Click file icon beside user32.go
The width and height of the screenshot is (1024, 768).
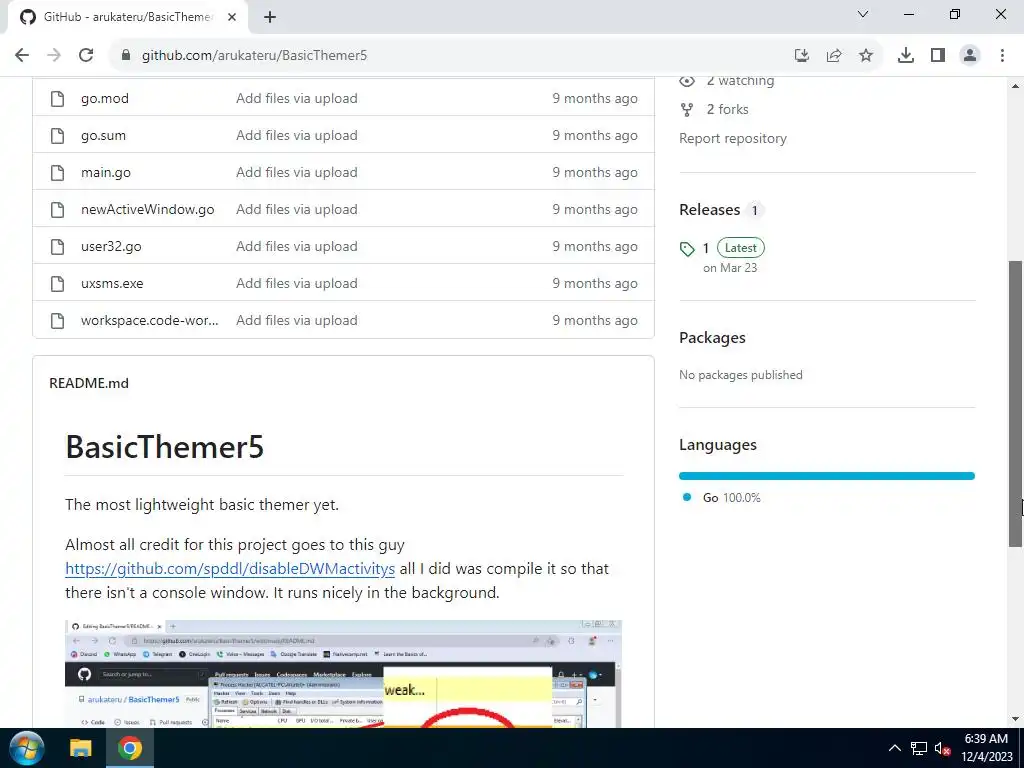57,247
